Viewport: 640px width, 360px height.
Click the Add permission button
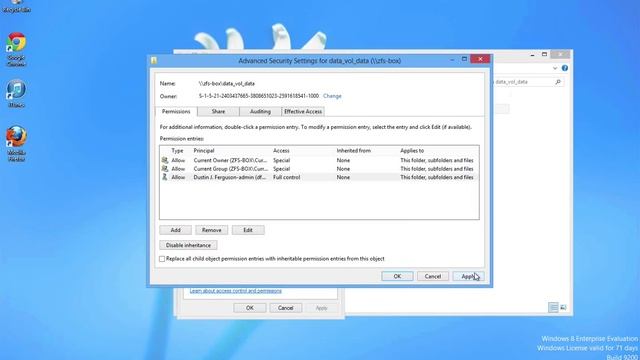click(x=176, y=230)
